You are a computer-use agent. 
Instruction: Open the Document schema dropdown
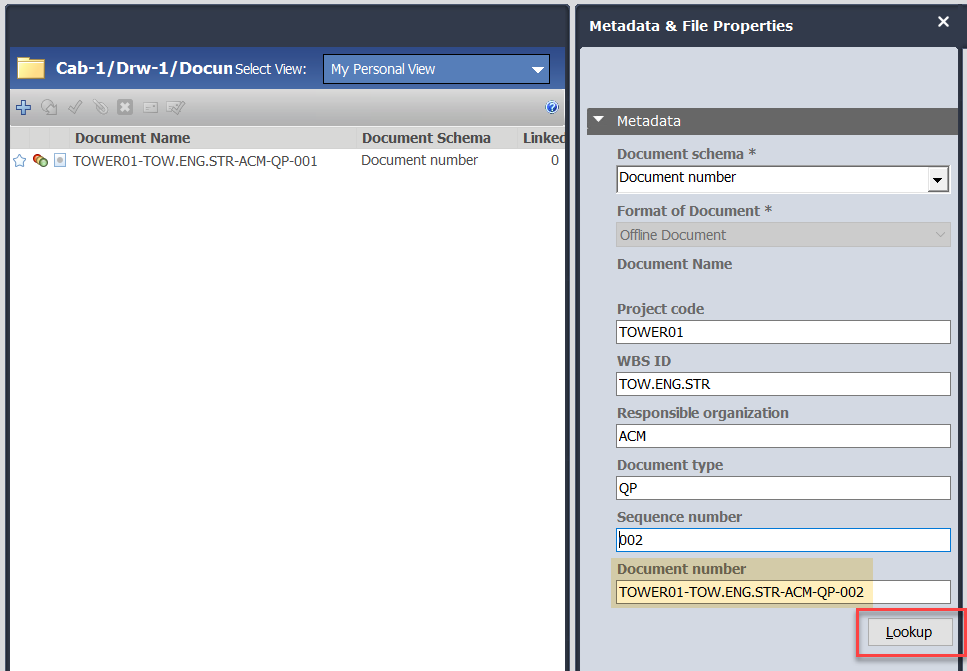click(x=937, y=178)
